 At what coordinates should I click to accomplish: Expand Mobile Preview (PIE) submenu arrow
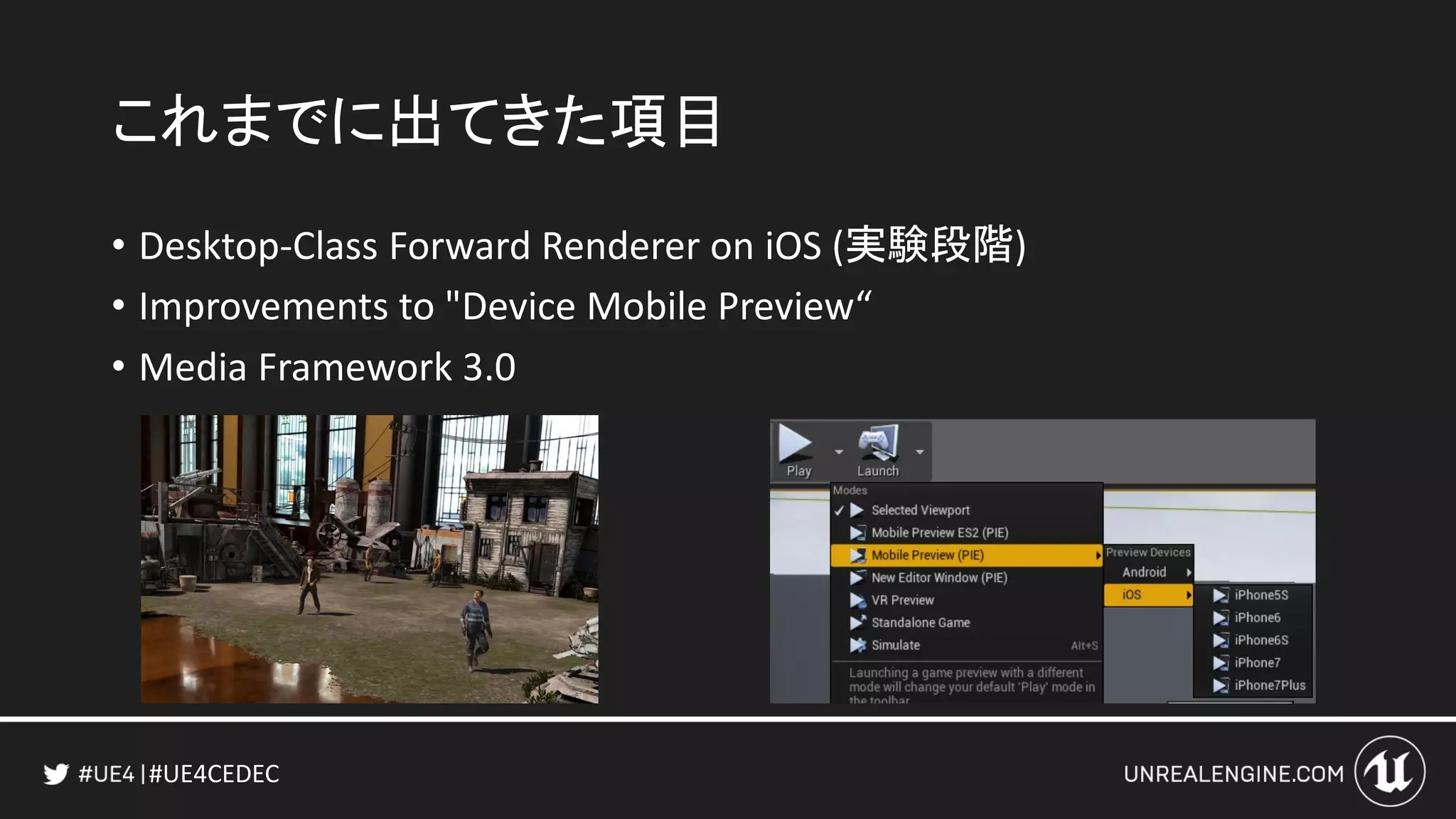tap(1098, 555)
